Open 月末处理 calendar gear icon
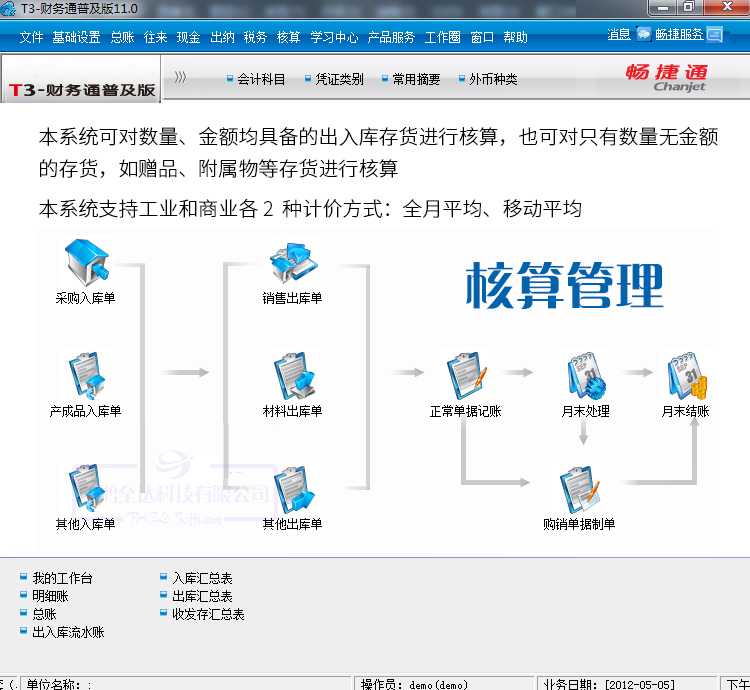The width and height of the screenshot is (750, 690). [x=586, y=376]
